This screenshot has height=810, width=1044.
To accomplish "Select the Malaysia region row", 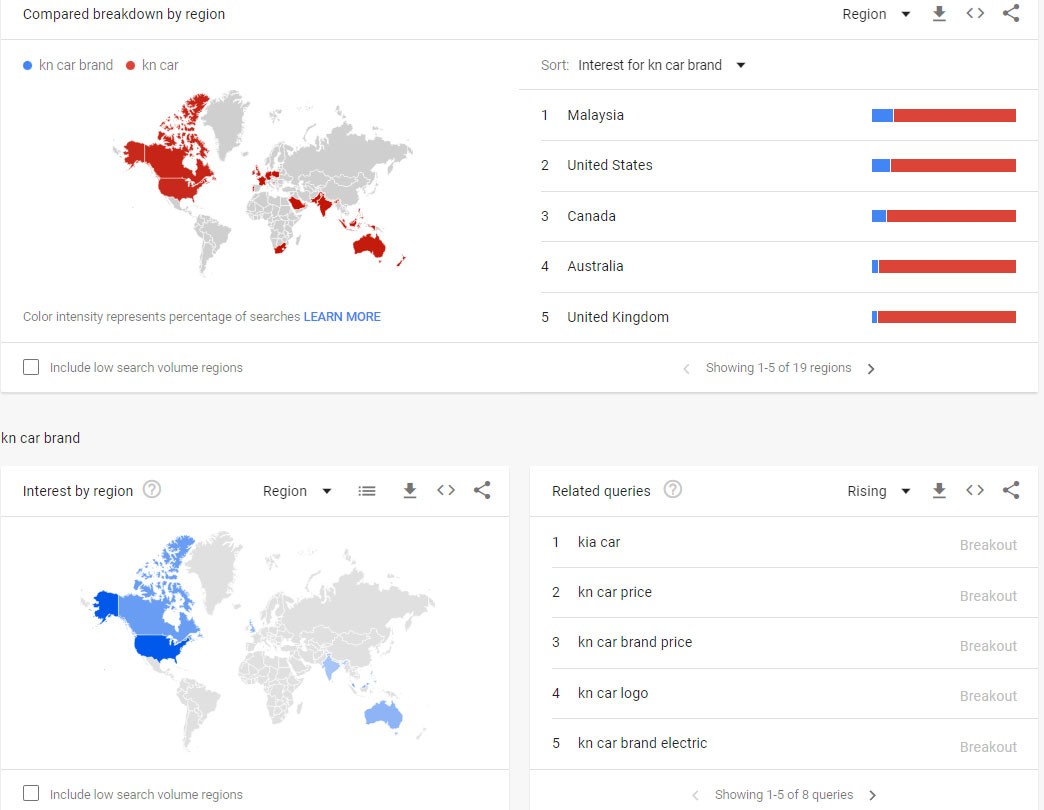I will coord(595,115).
